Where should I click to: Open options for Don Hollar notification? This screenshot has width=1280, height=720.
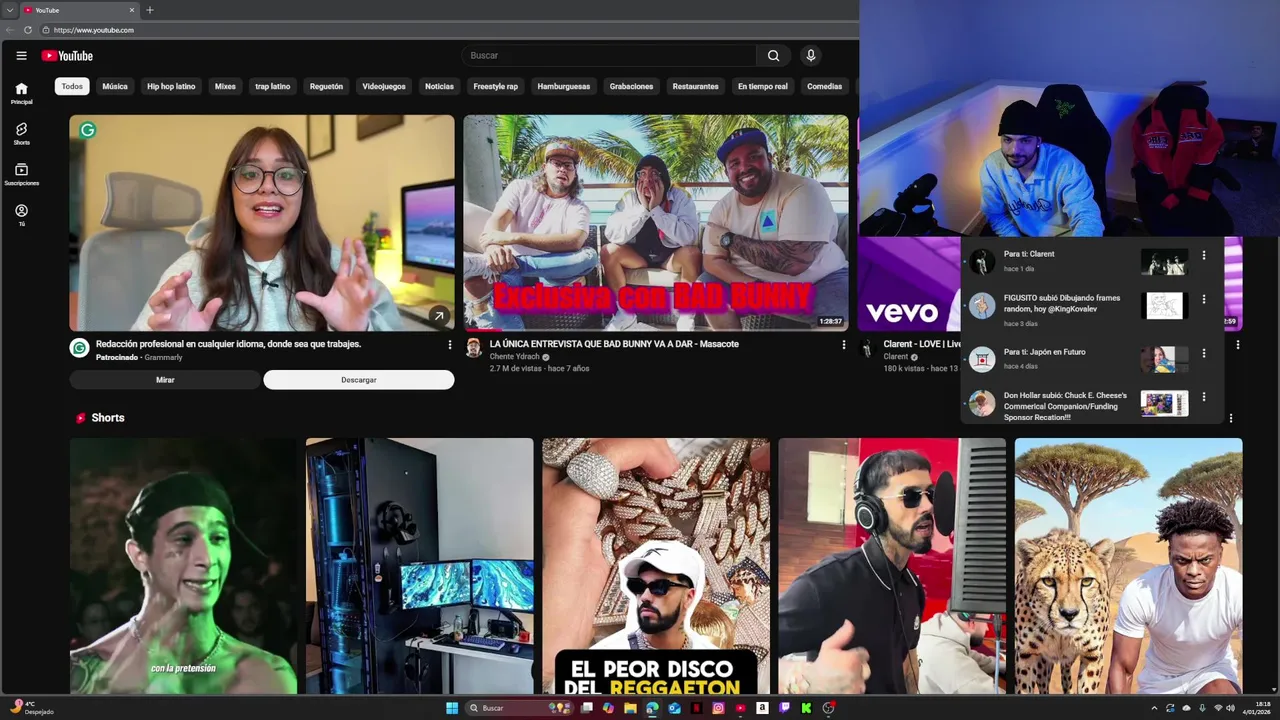point(1204,397)
